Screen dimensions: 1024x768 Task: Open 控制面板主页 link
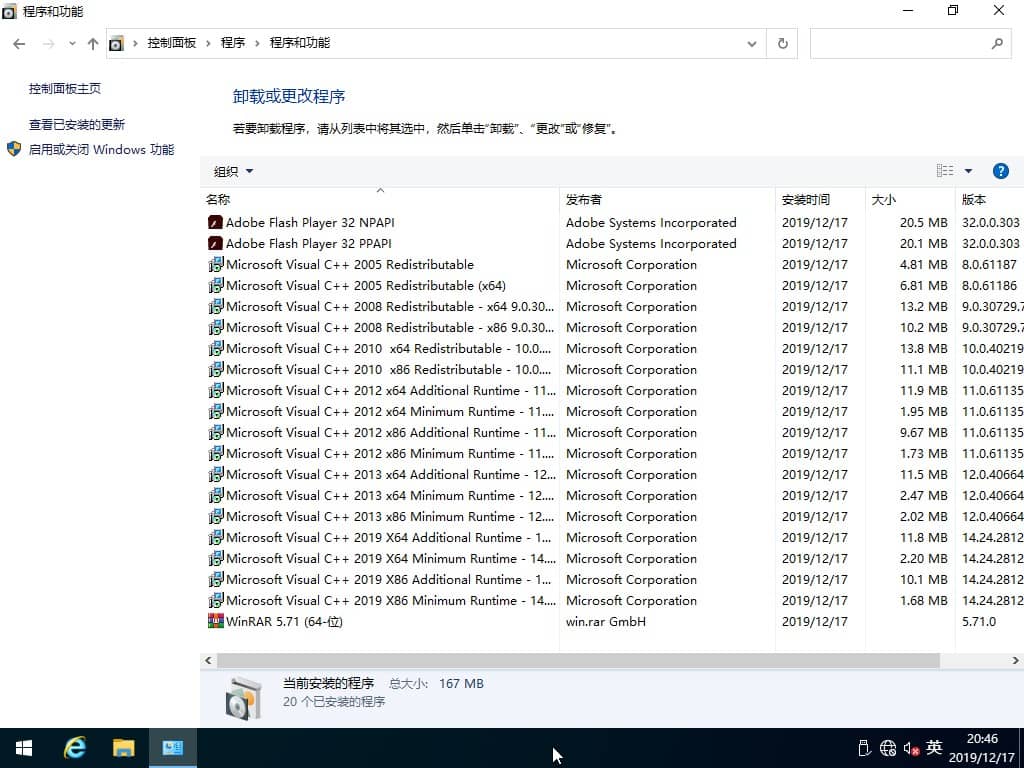pyautogui.click(x=65, y=89)
